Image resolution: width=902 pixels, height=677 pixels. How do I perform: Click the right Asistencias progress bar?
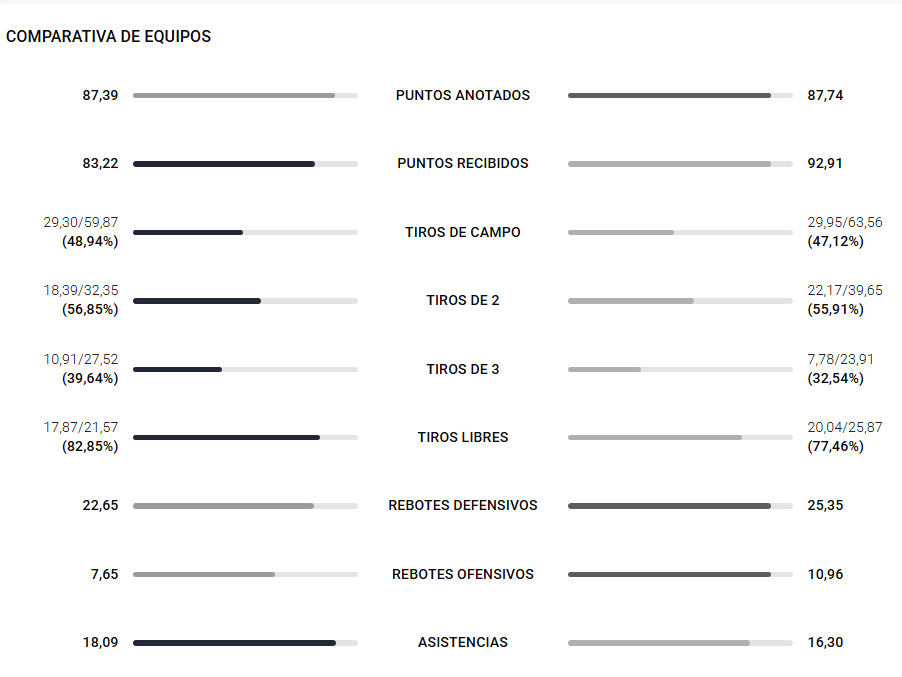click(680, 643)
